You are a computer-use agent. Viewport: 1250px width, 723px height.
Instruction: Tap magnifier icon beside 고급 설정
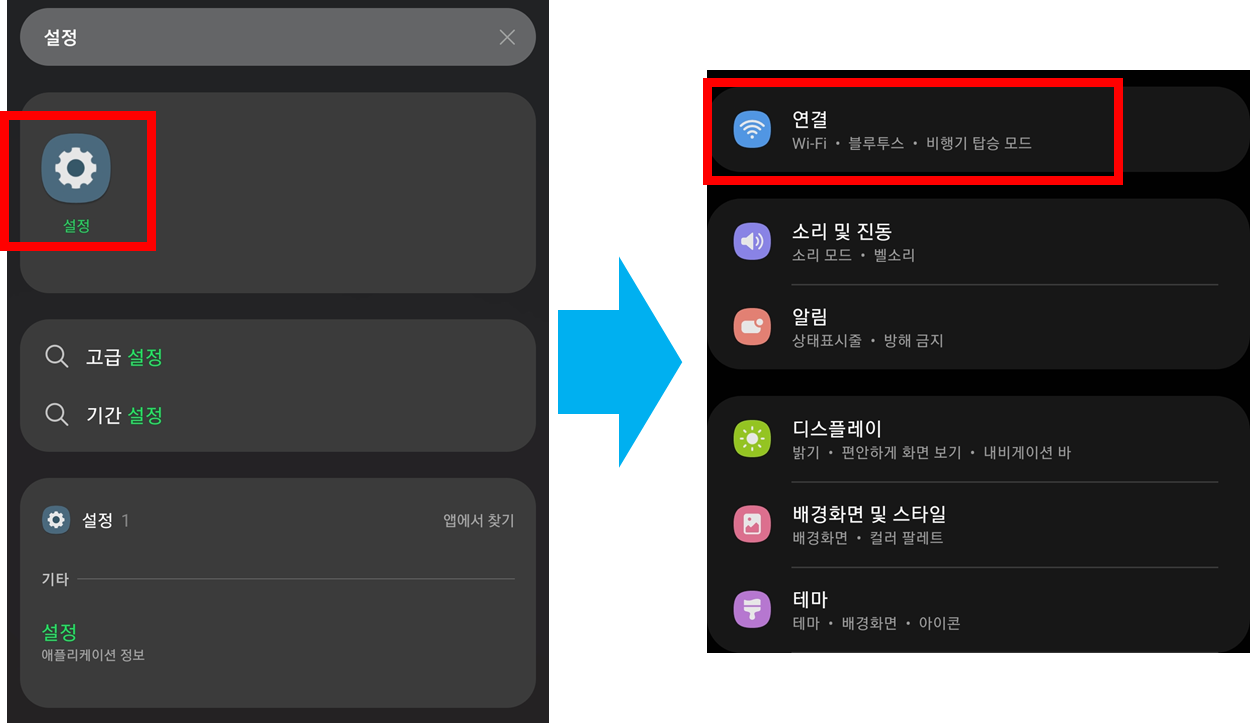click(57, 356)
